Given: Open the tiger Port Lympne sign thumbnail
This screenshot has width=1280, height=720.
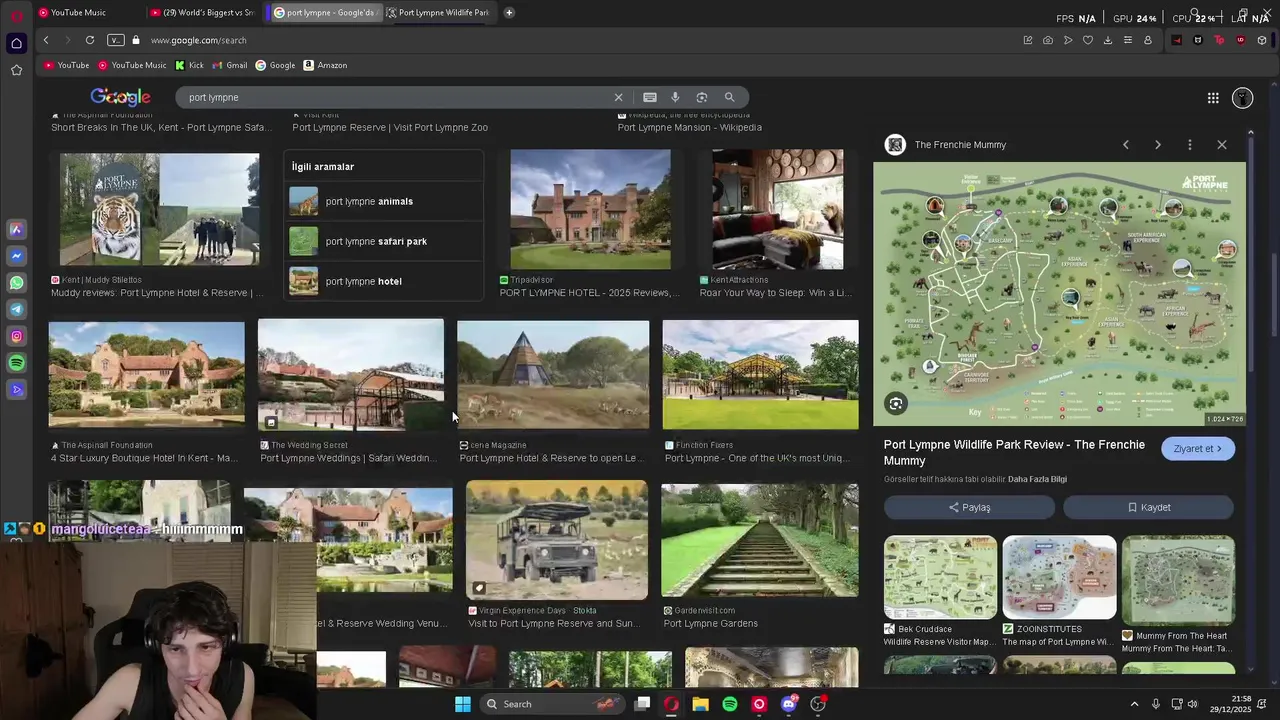Looking at the screenshot, I should pos(160,209).
